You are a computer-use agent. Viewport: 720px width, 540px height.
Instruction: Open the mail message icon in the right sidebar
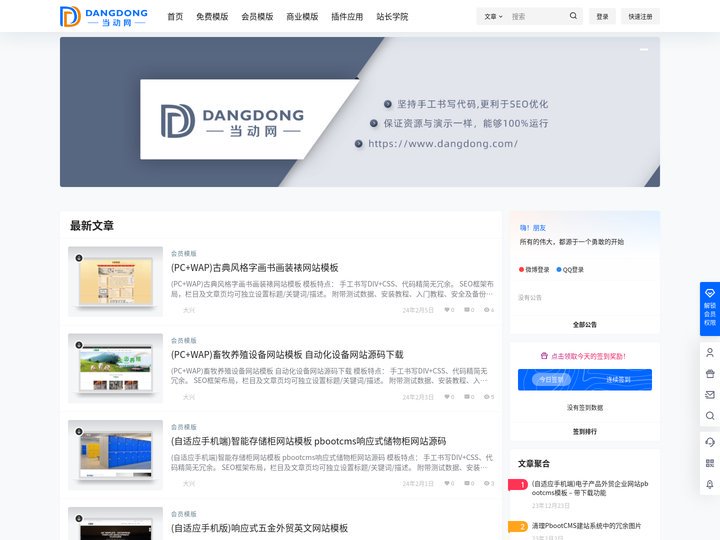[x=709, y=395]
